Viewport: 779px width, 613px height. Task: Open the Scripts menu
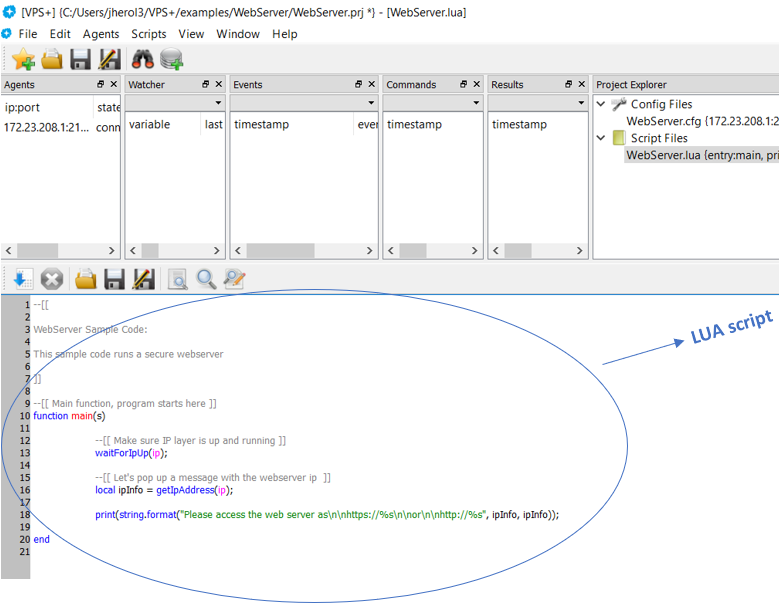(149, 34)
